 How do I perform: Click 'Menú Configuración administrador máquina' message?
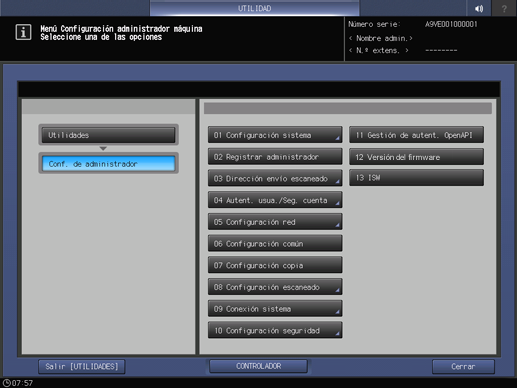[121, 29]
